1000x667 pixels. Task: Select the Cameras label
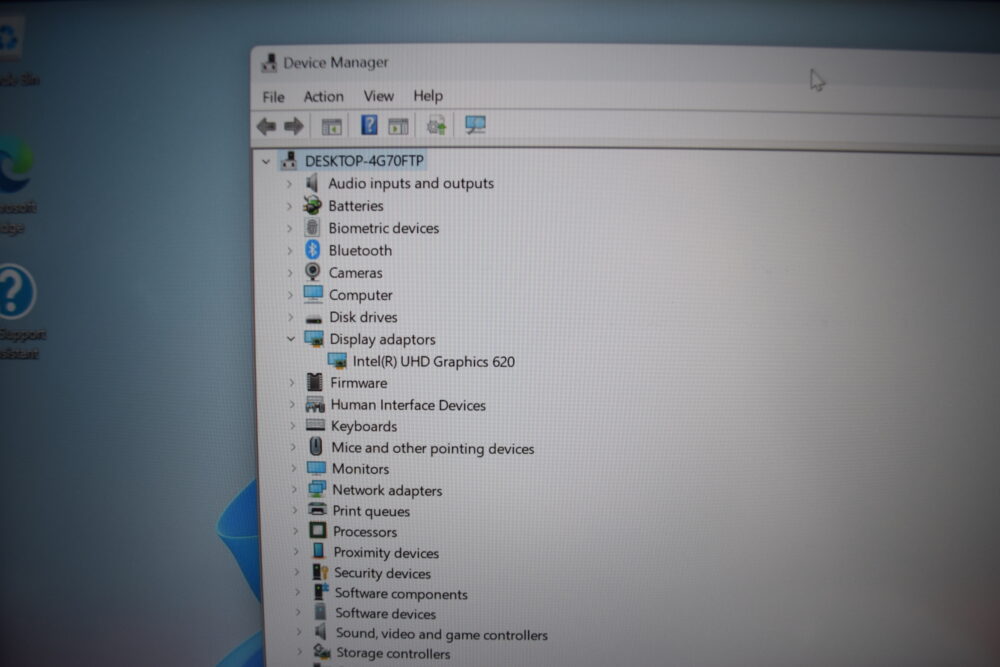click(356, 273)
